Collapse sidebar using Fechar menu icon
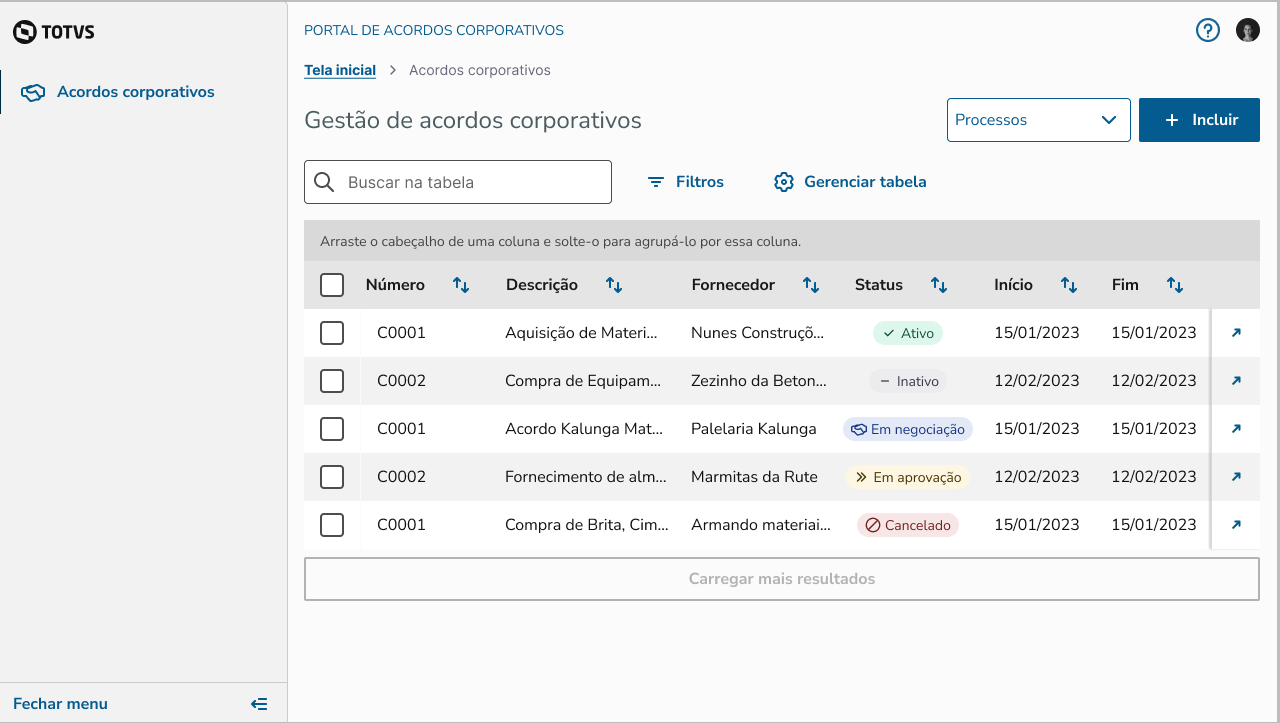 (x=259, y=704)
